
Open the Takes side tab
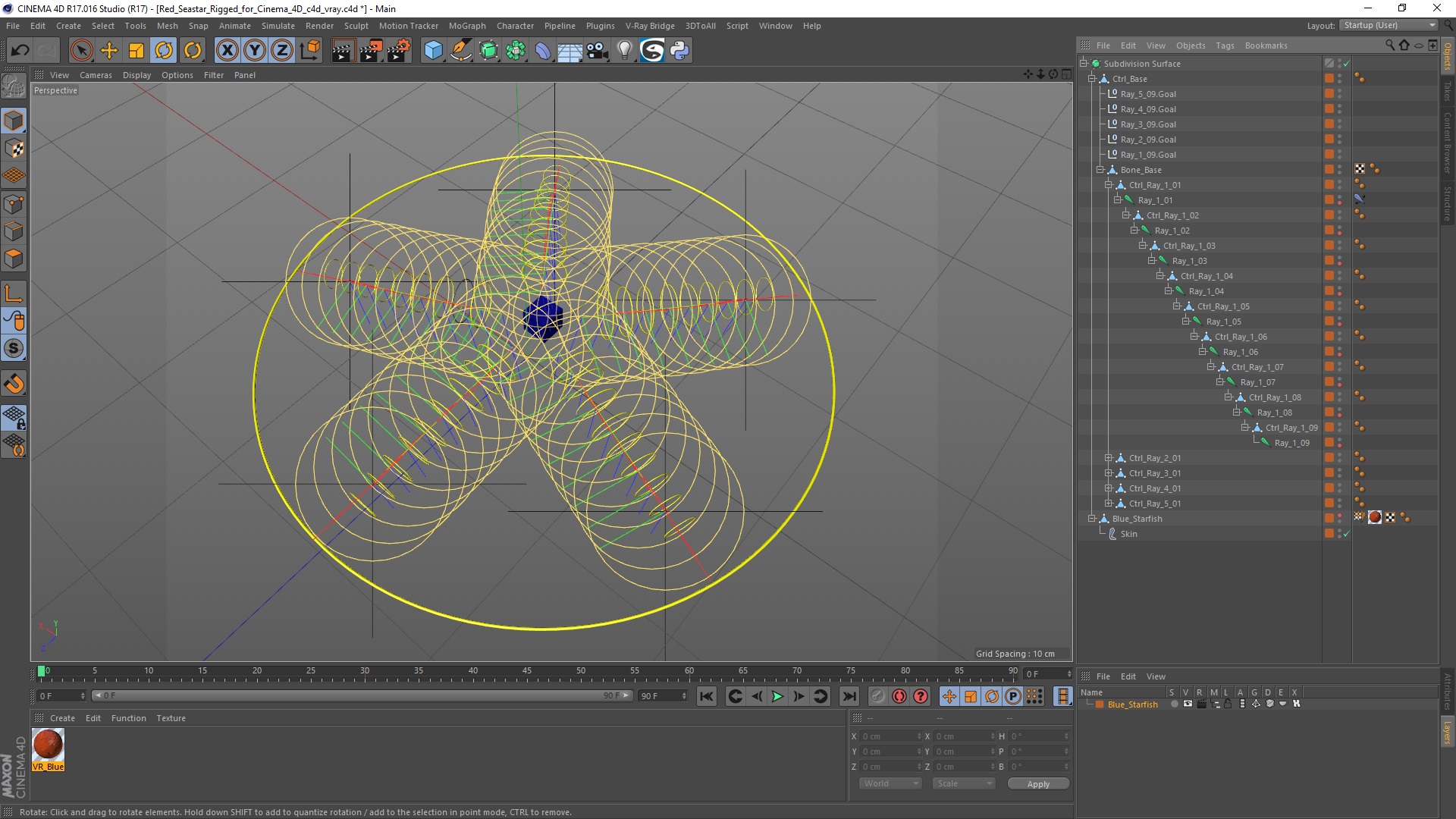(x=1448, y=91)
